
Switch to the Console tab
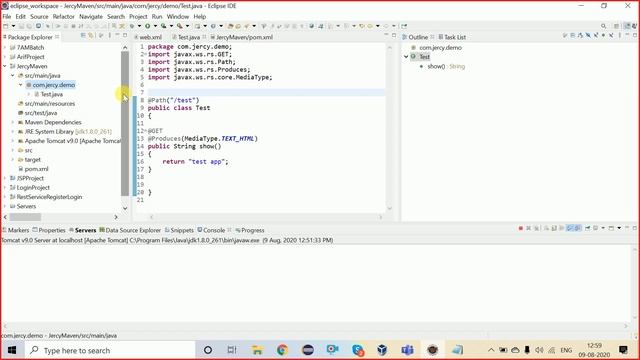tap(211, 230)
